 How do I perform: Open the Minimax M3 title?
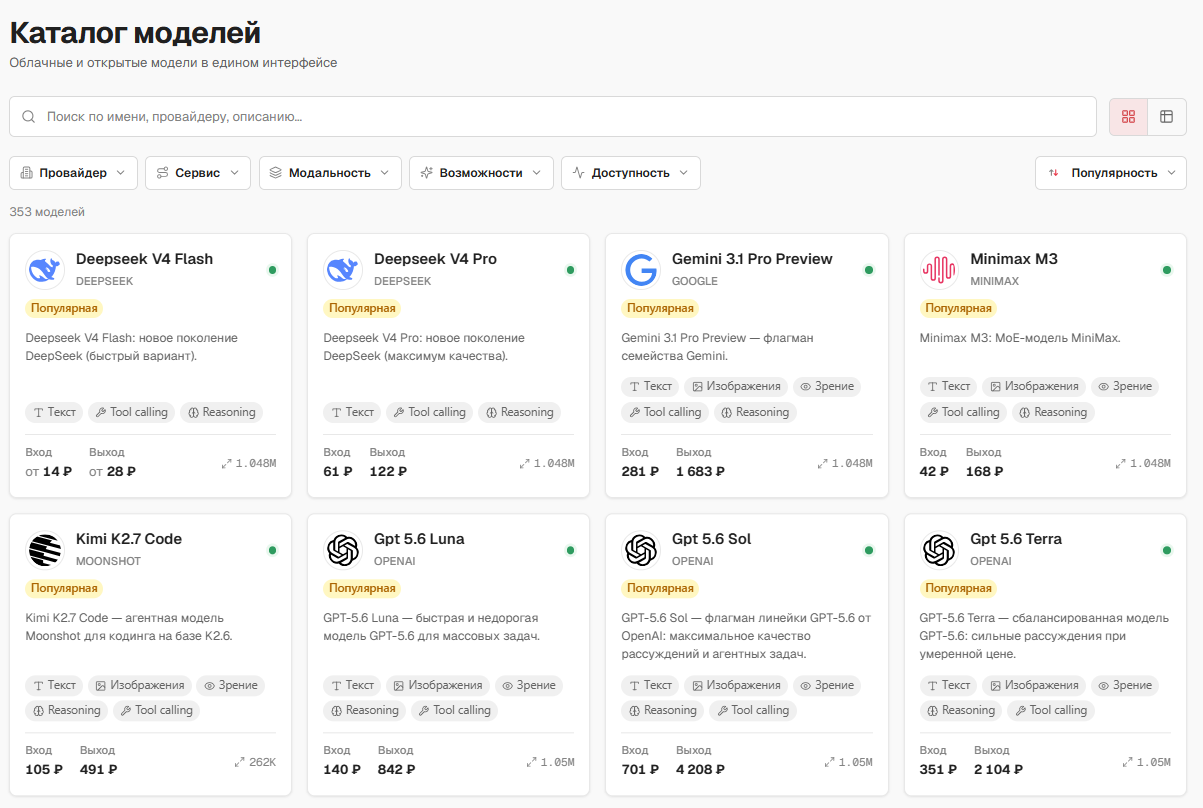point(1014,259)
